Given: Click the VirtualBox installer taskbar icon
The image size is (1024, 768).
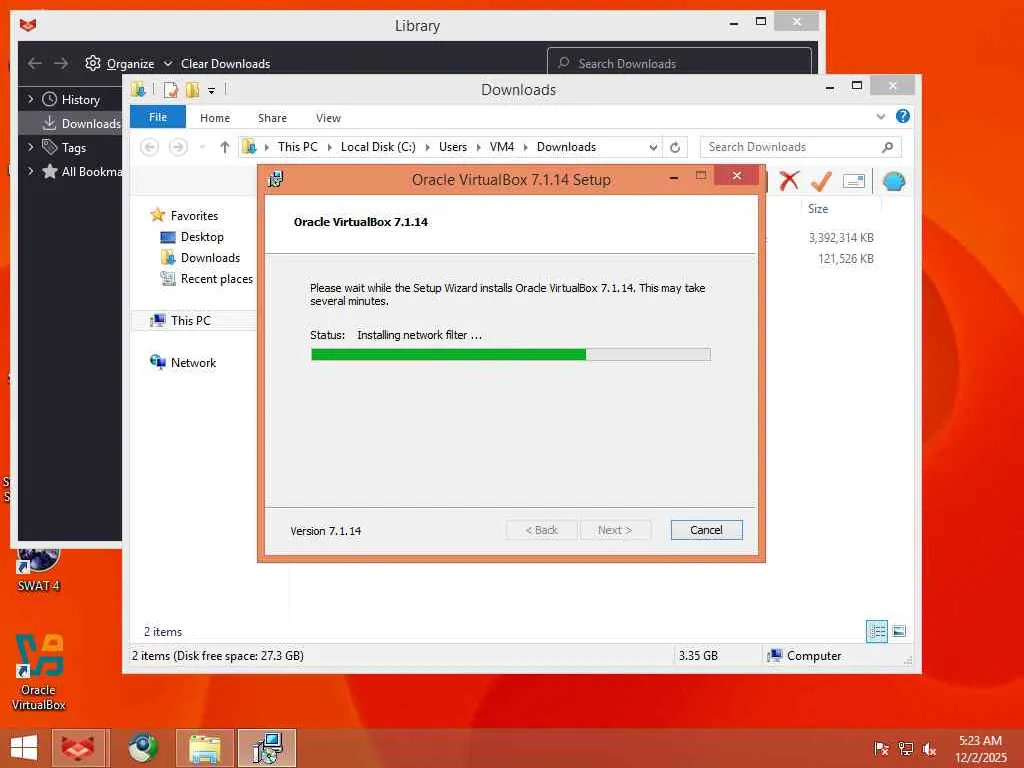Looking at the screenshot, I should [266, 748].
